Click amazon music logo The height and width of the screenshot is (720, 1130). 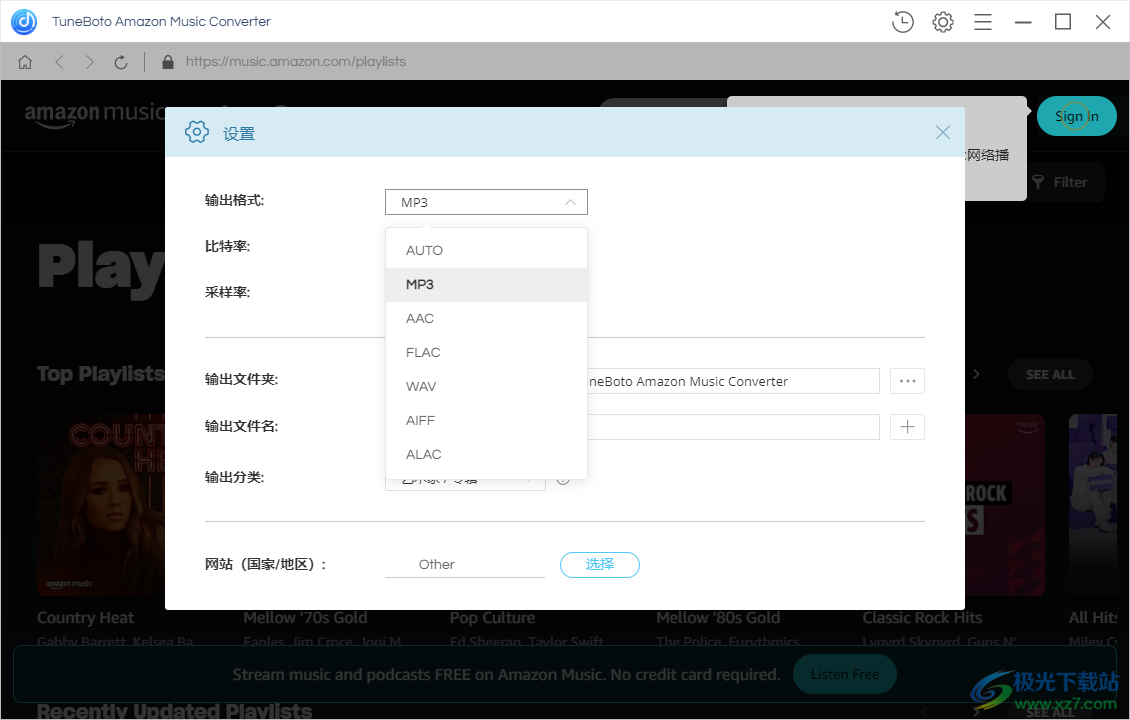tap(94, 114)
